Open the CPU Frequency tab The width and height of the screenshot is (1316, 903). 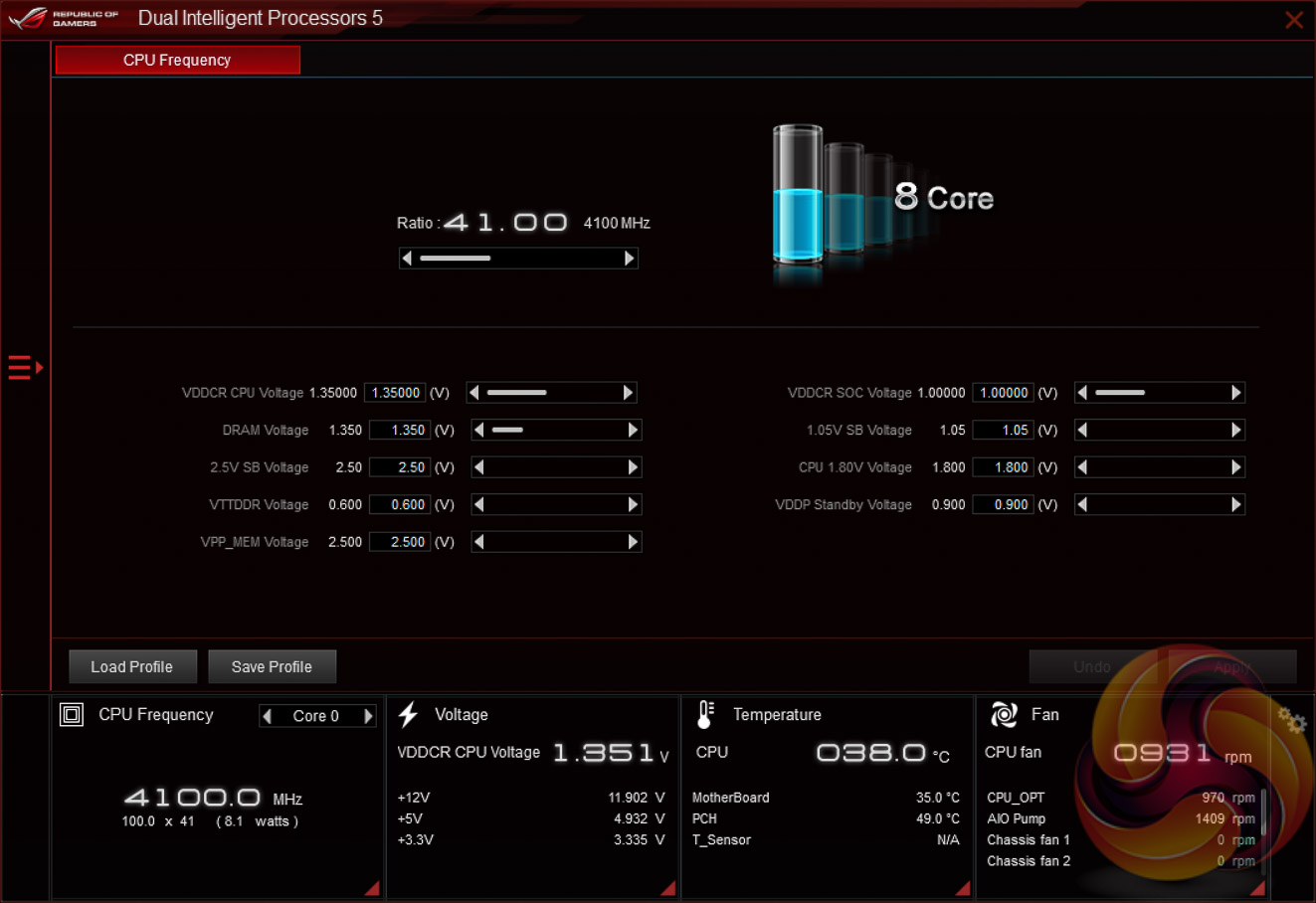pyautogui.click(x=177, y=60)
